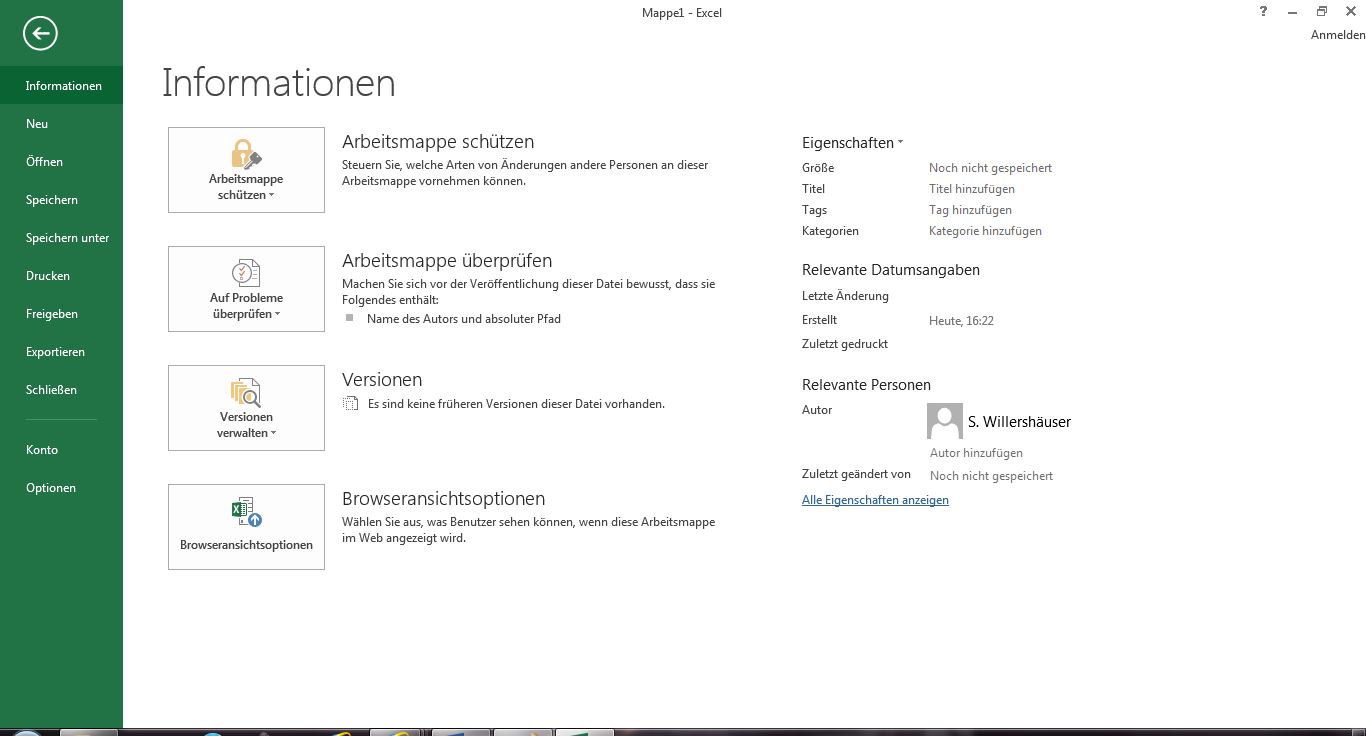Open Excel help question mark icon

(x=1263, y=12)
